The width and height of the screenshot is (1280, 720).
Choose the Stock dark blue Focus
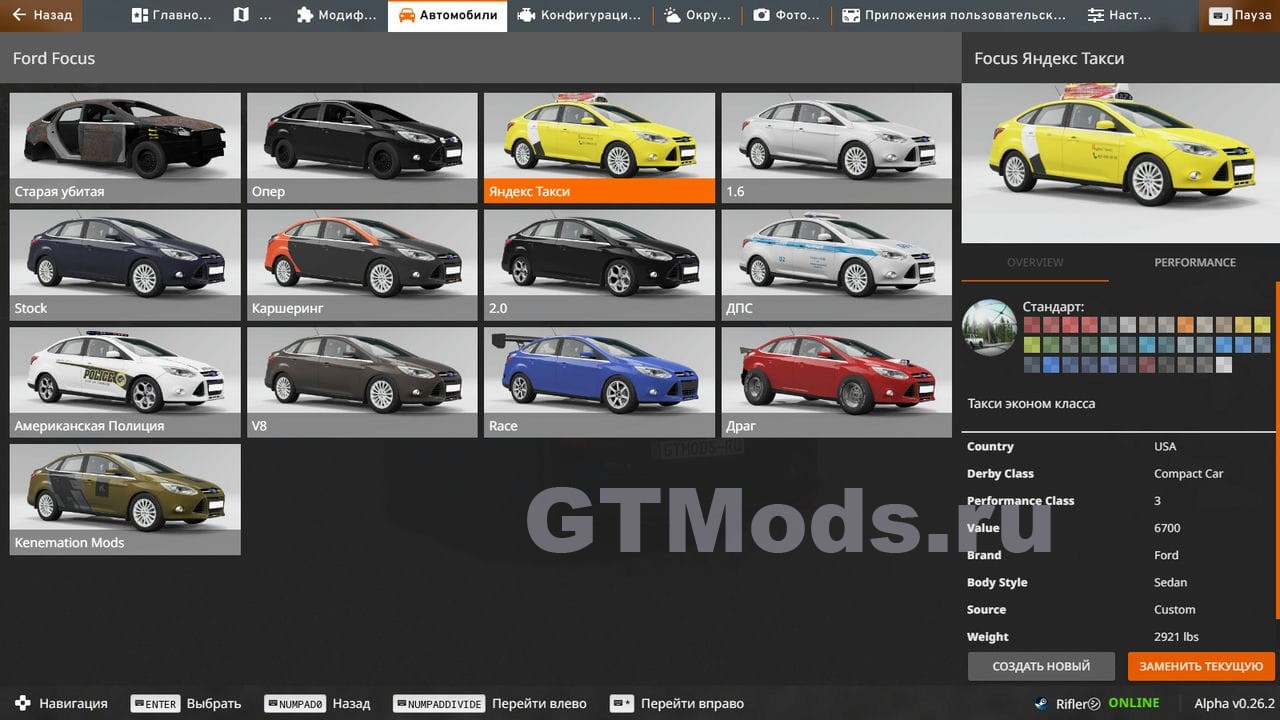[125, 265]
